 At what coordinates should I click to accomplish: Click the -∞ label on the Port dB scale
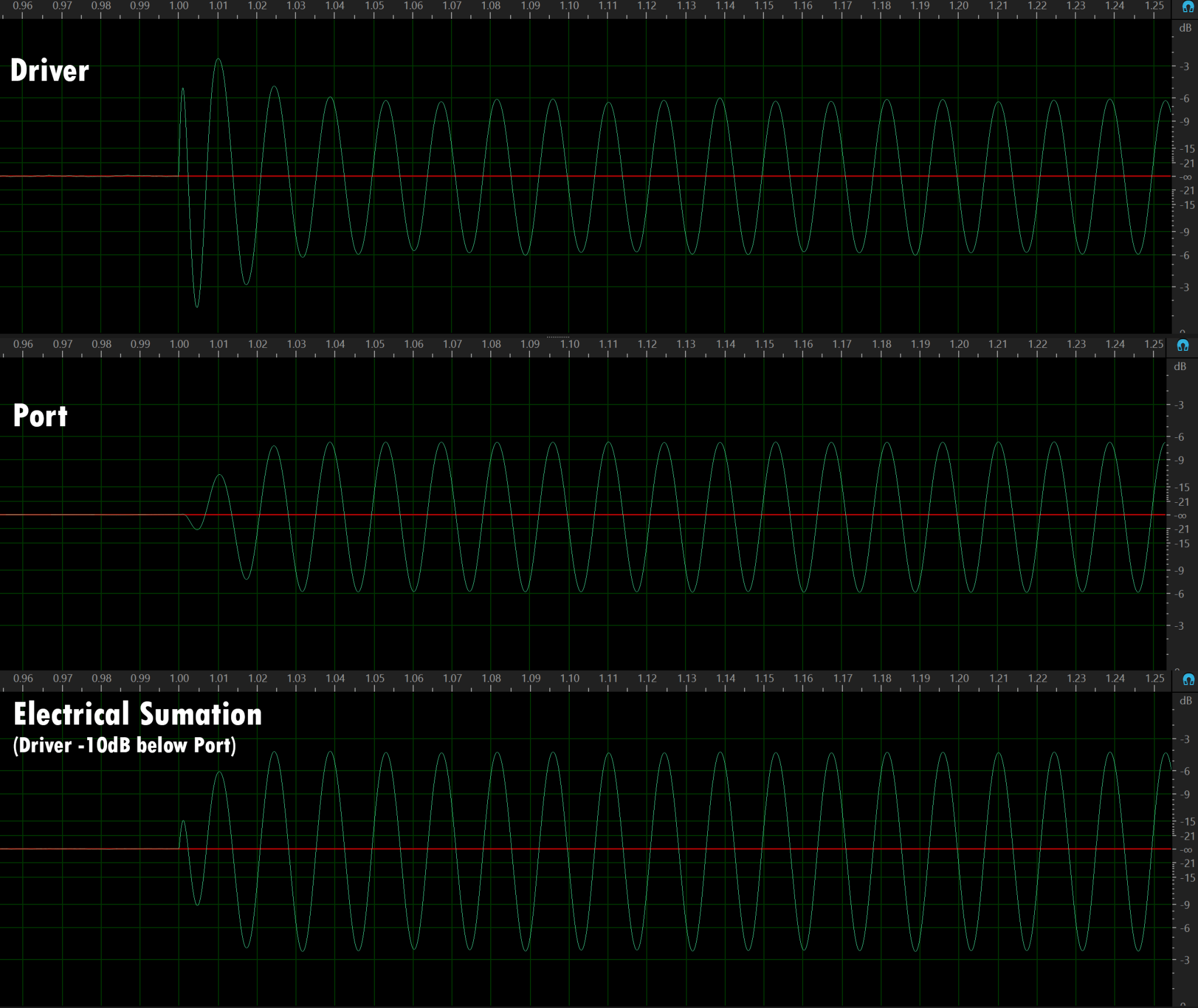(x=1180, y=516)
